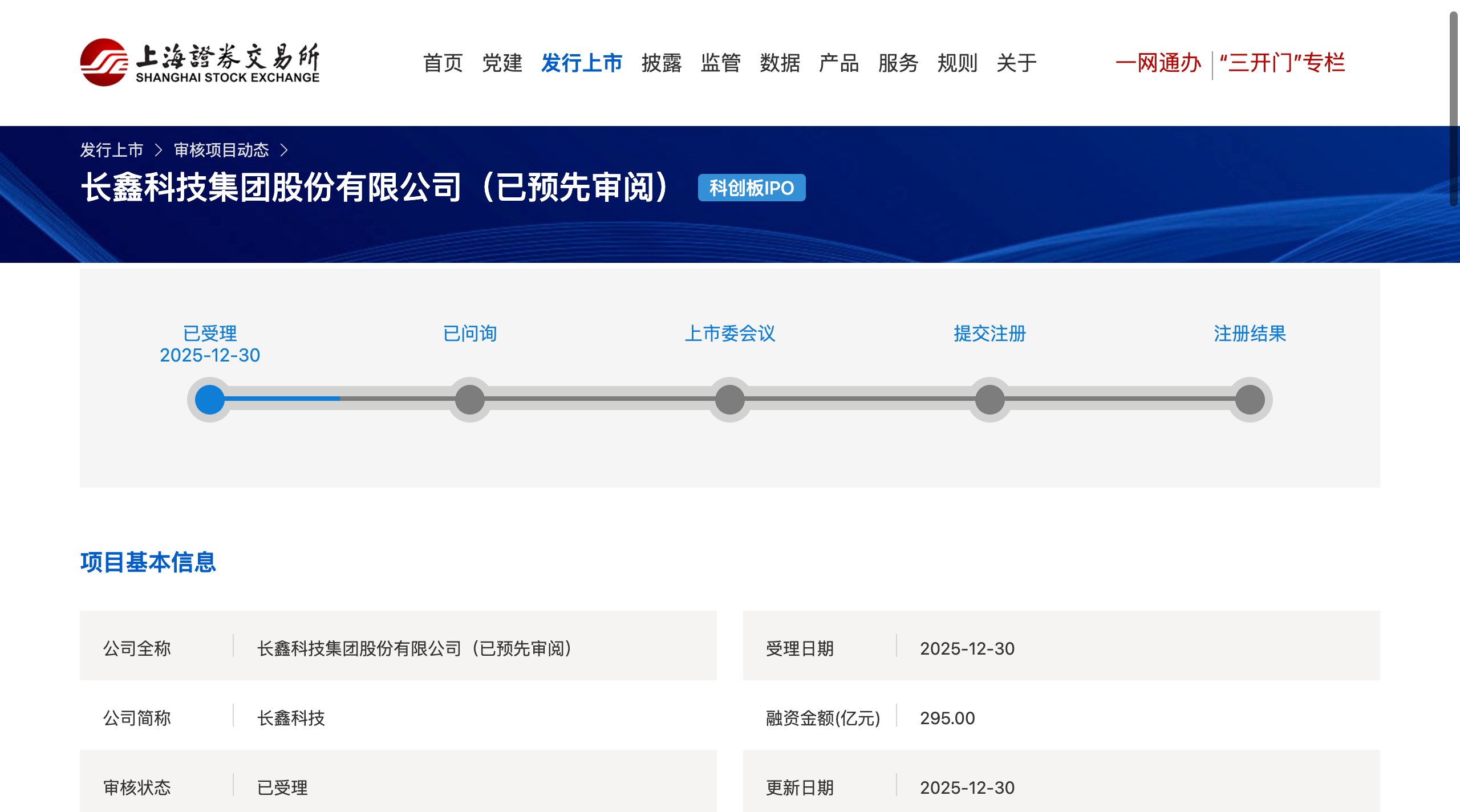The image size is (1460, 812).
Task: Click the 上市委会议 progress node
Action: (730, 399)
